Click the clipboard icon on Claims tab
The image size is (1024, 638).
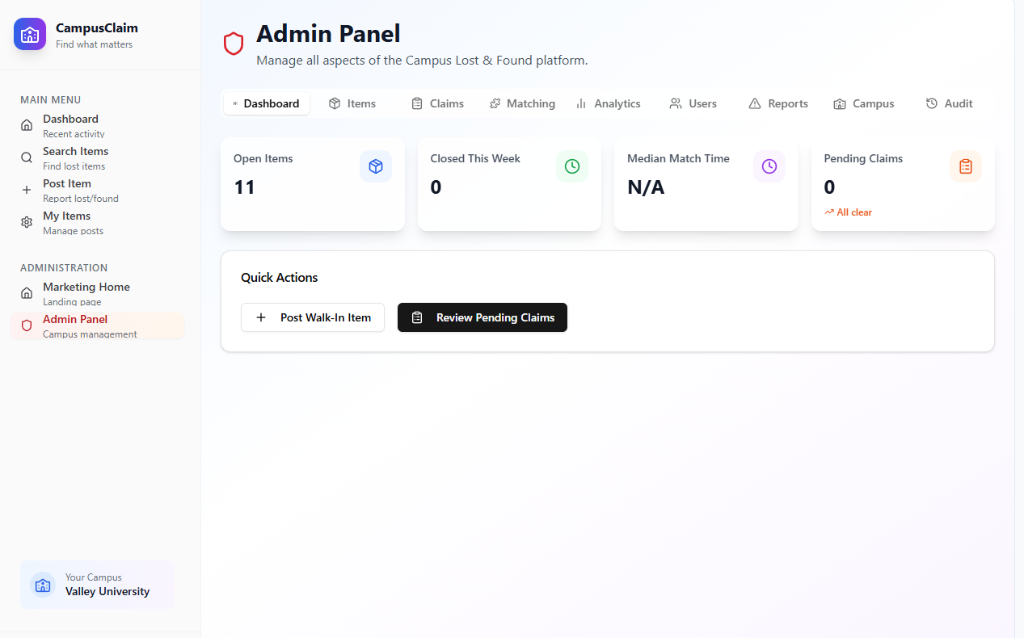click(417, 103)
